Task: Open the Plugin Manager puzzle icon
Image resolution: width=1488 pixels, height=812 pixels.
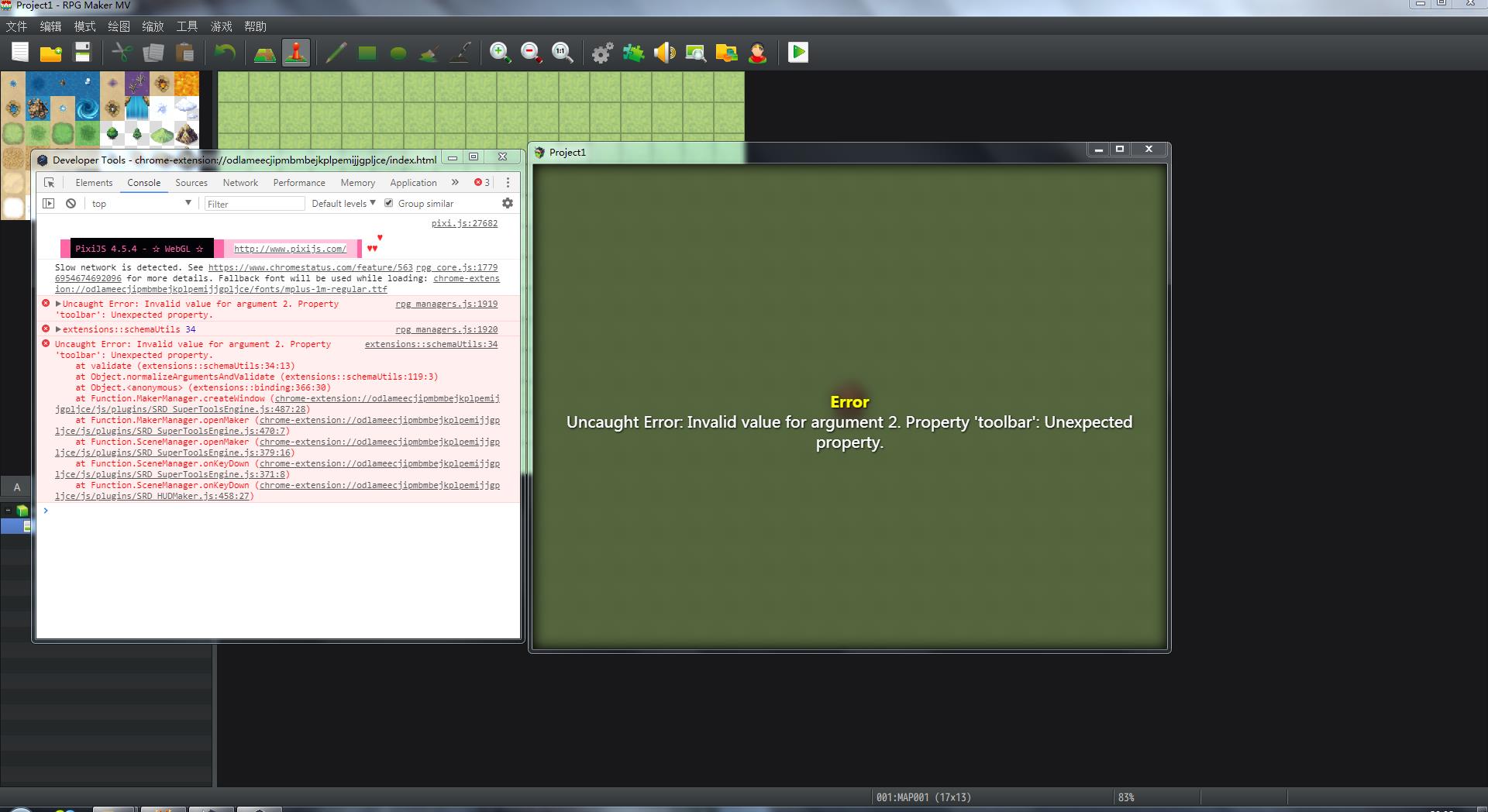Action: click(x=633, y=53)
